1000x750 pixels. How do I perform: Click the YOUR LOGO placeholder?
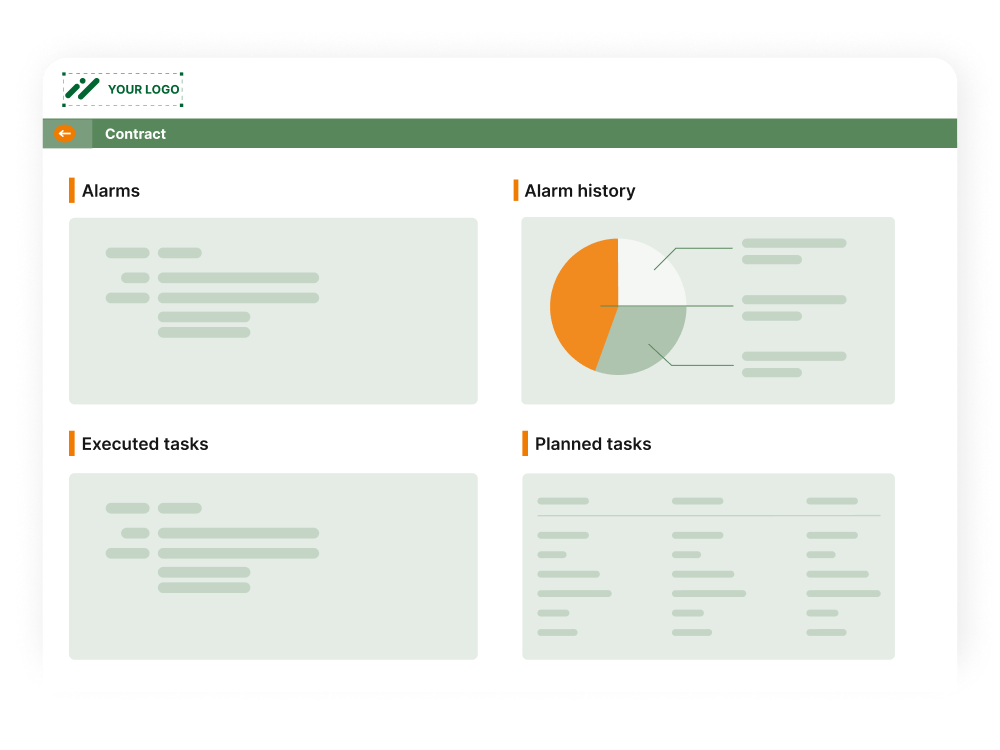pos(122,89)
